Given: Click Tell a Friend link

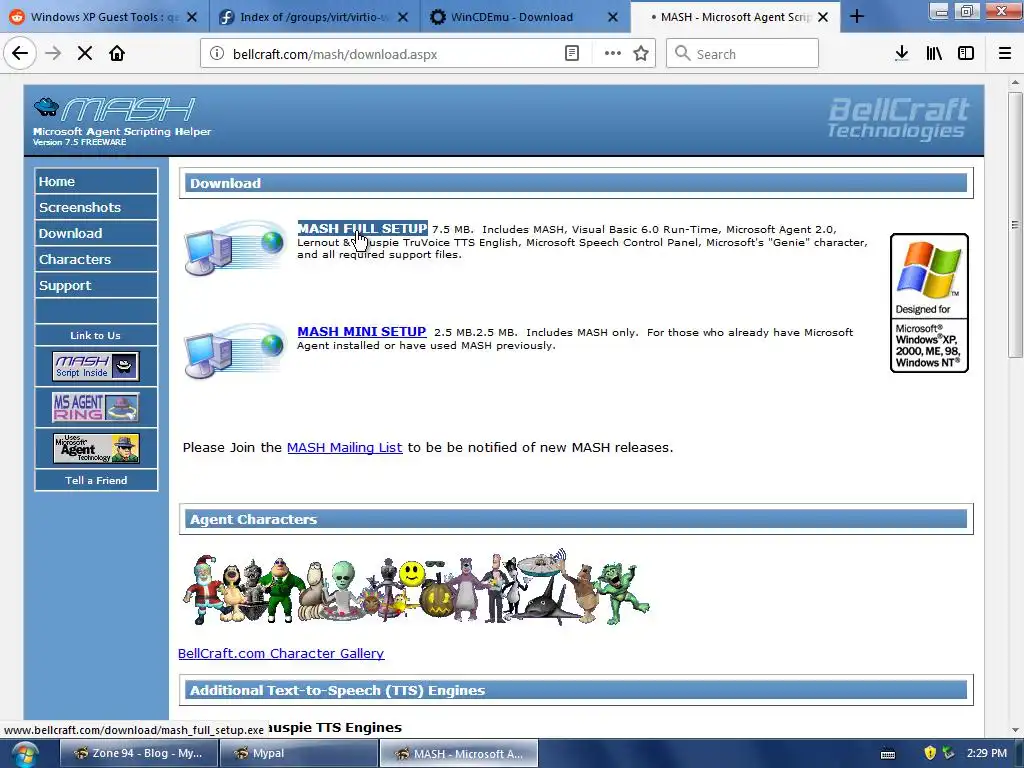Looking at the screenshot, I should coord(96,481).
